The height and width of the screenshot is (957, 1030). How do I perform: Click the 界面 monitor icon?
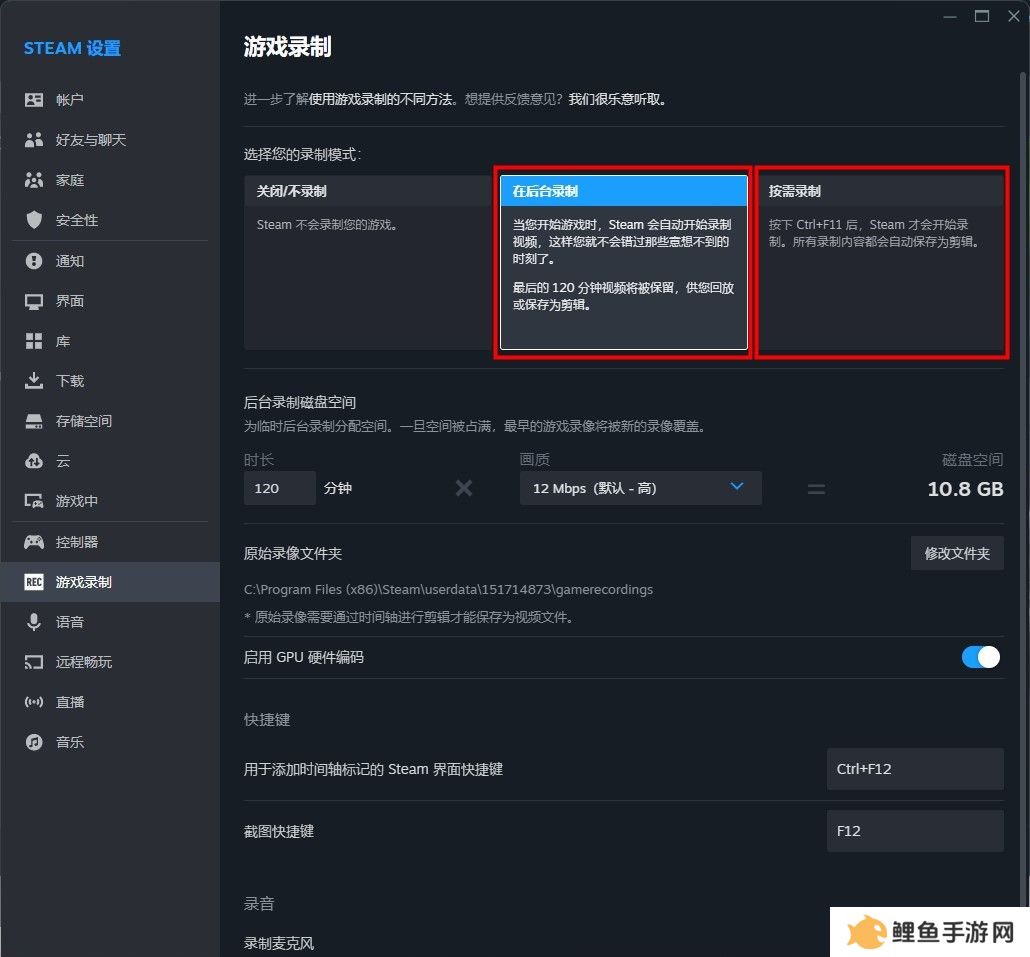pyautogui.click(x=34, y=301)
